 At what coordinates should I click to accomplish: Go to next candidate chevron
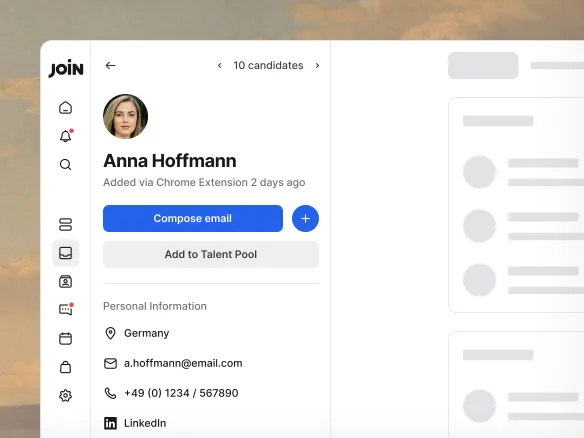point(317,66)
